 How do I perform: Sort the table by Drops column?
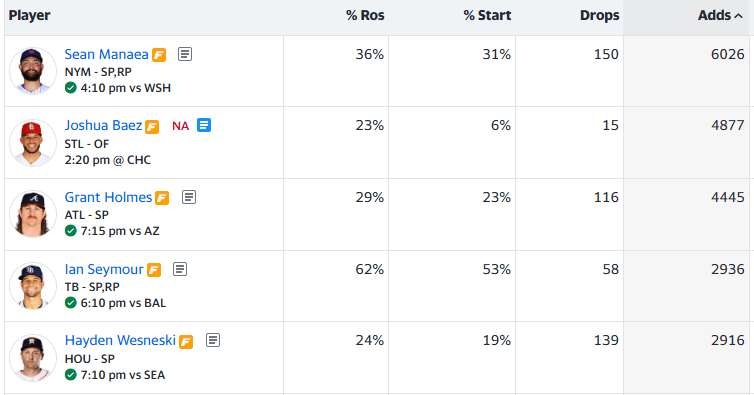[x=599, y=15]
